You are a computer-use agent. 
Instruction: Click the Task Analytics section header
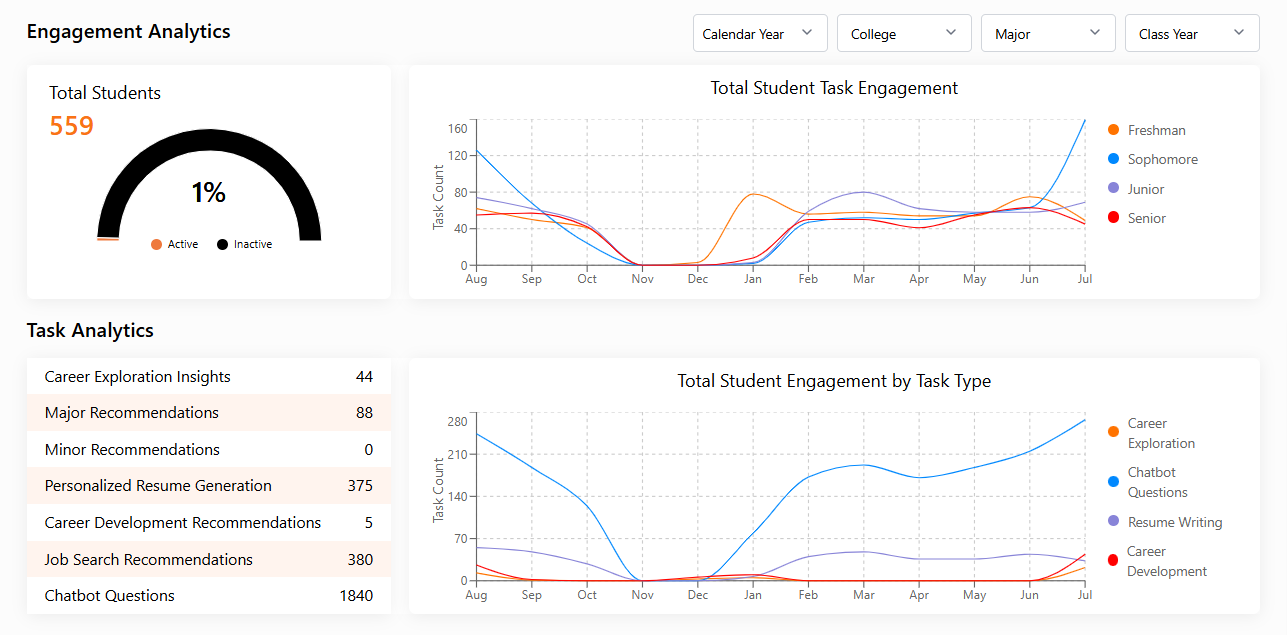[x=90, y=330]
